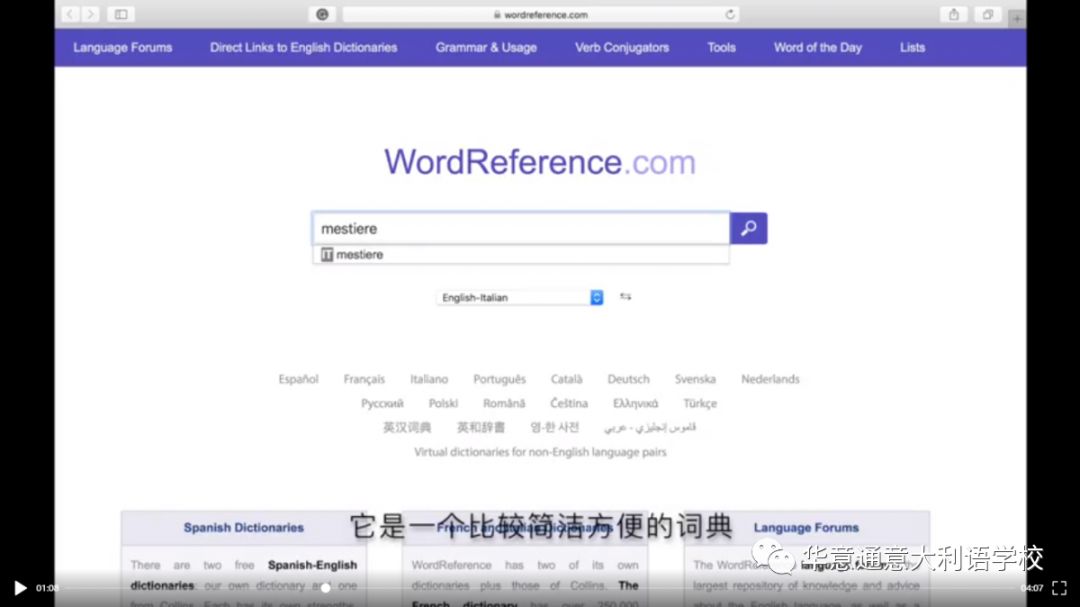Open the Tools menu
The image size is (1080, 607).
[721, 48]
